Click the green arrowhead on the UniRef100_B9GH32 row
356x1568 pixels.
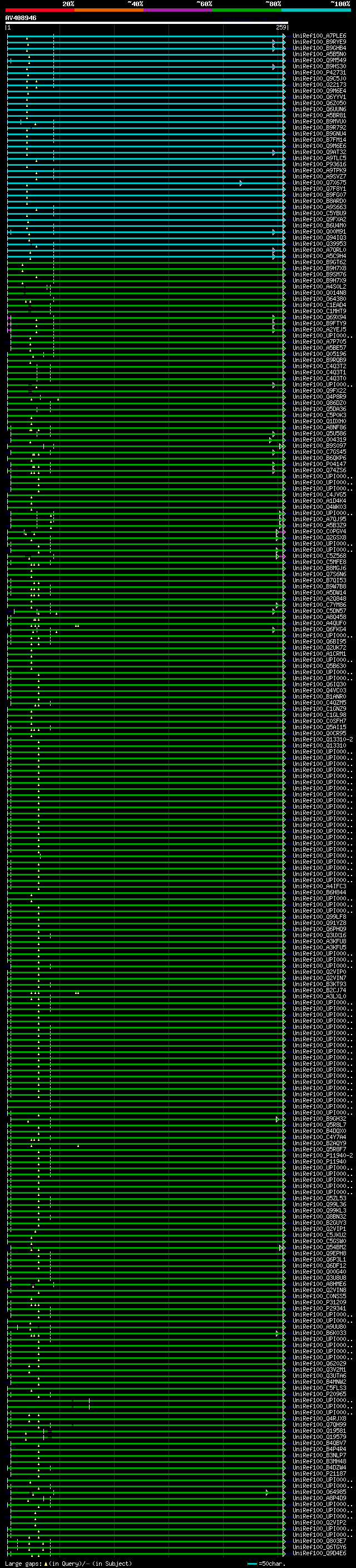pos(278,1119)
